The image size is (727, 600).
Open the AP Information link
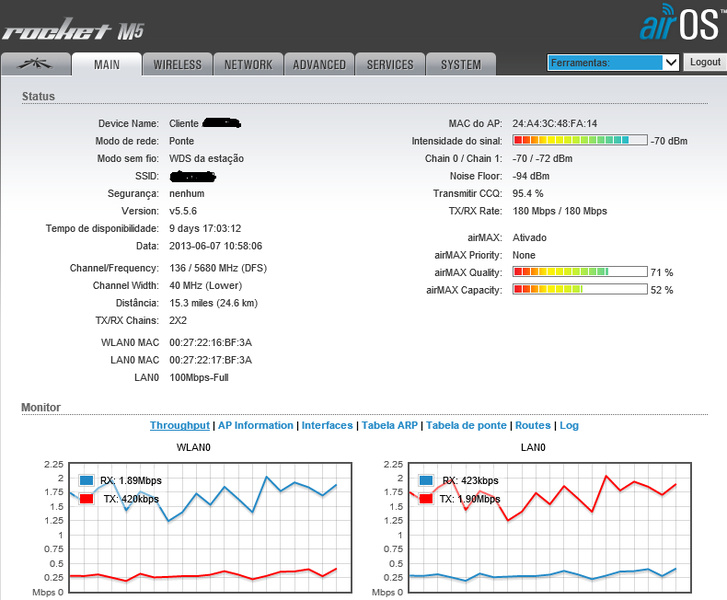click(x=255, y=425)
